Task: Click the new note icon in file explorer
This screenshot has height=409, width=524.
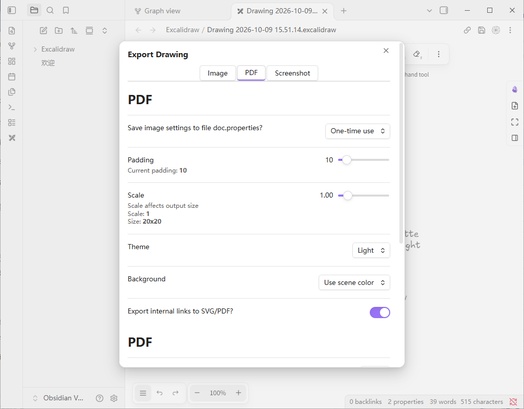Action: coord(43,31)
